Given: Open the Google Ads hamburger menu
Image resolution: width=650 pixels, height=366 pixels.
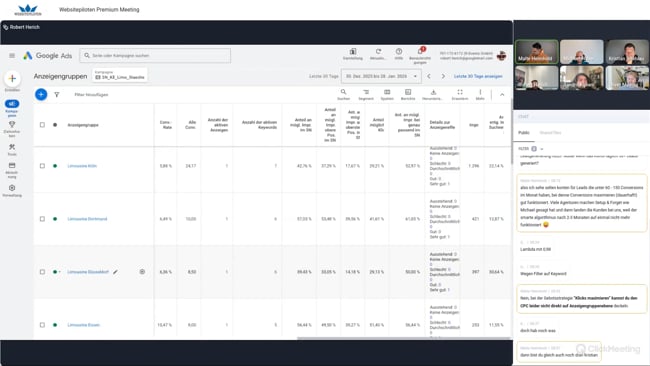Looking at the screenshot, I should (12, 56).
